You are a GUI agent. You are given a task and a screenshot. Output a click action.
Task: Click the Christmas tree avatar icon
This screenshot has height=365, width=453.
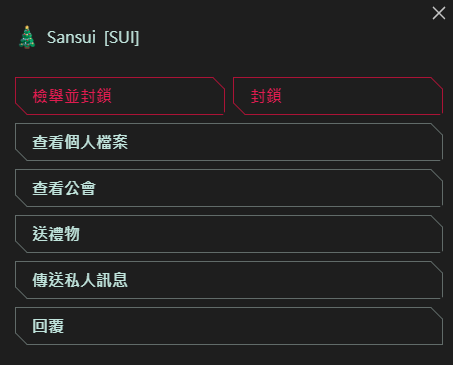click(27, 37)
